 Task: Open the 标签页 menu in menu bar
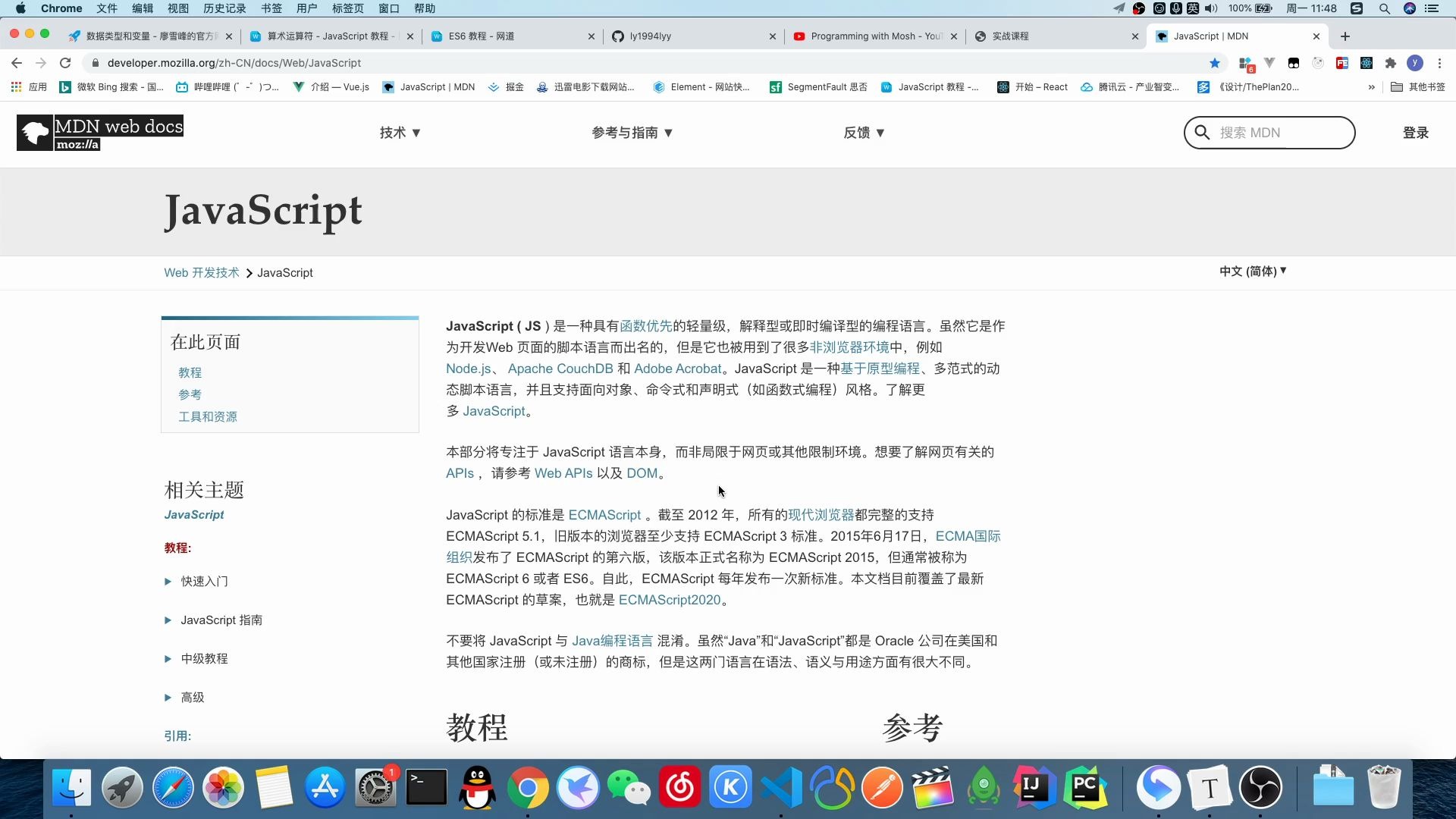[x=348, y=8]
